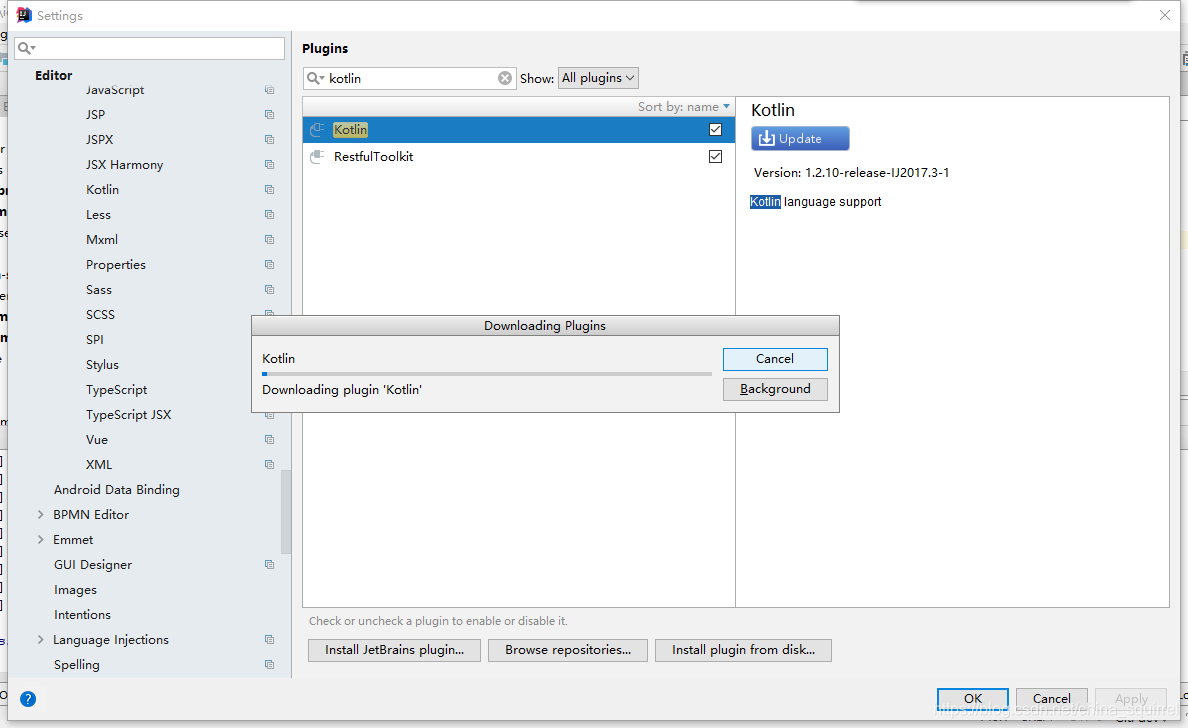
Task: Expand the Emmet node
Action: [x=41, y=539]
